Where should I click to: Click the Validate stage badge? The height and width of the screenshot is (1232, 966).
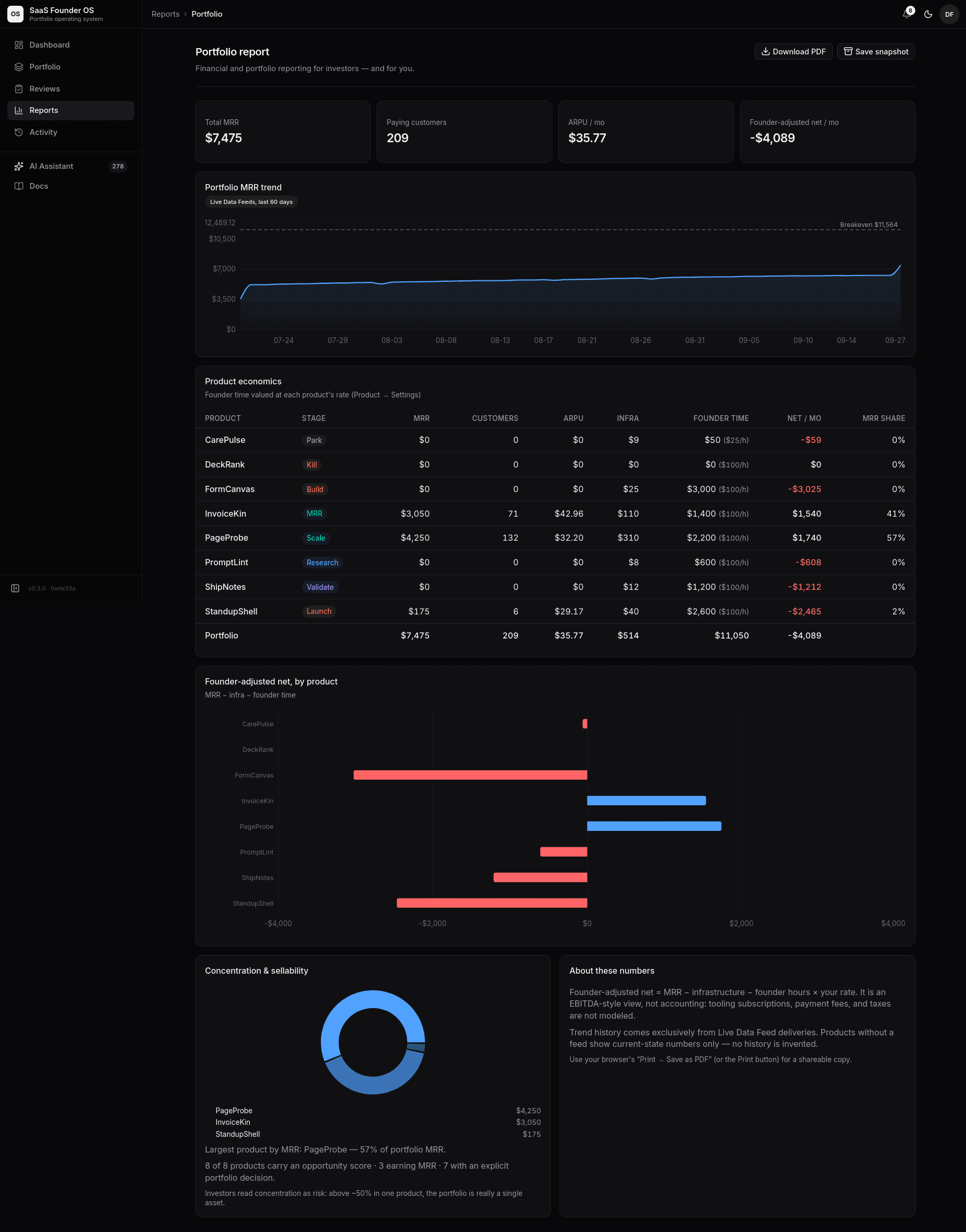point(320,587)
